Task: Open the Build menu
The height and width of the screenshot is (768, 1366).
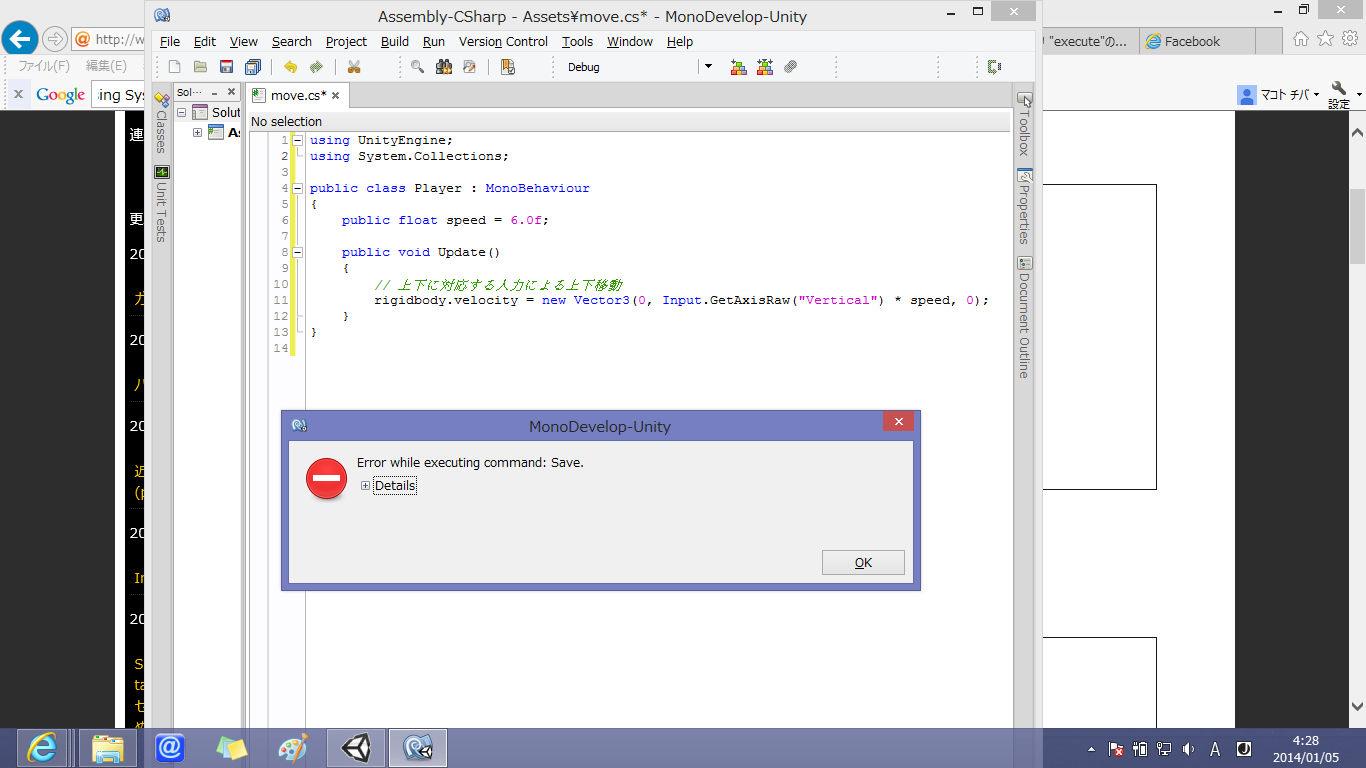Action: [395, 41]
